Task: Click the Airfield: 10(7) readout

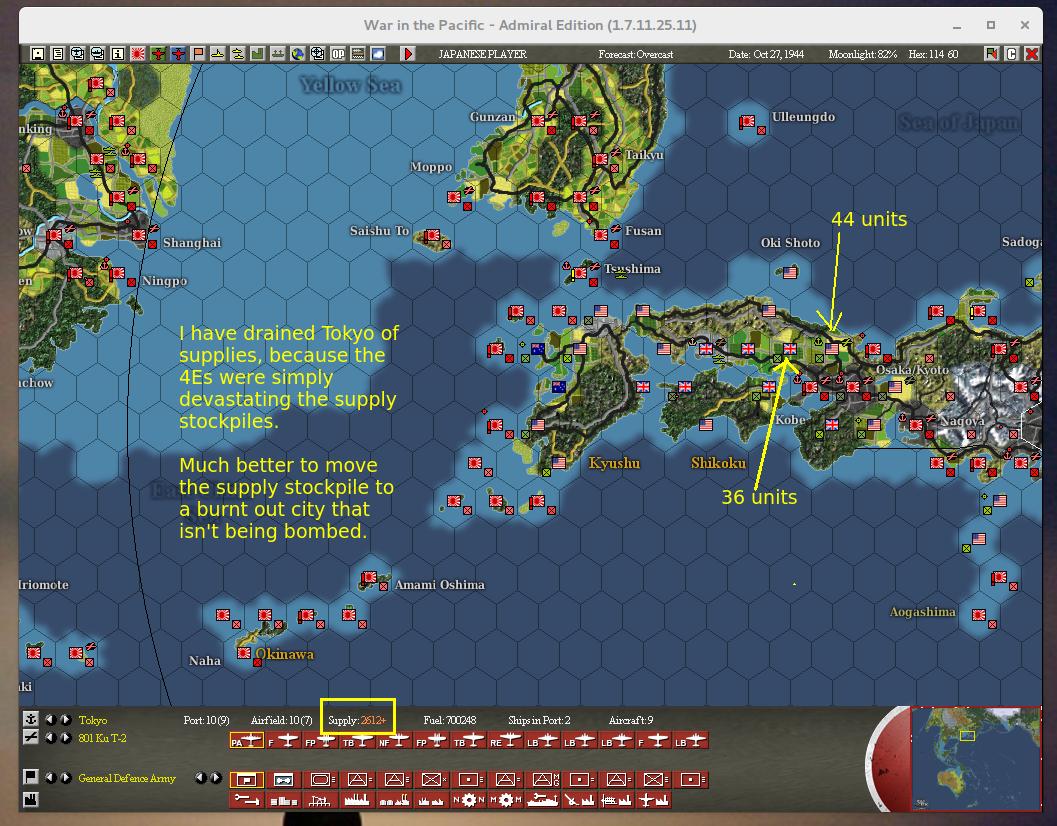Action: tap(282, 720)
